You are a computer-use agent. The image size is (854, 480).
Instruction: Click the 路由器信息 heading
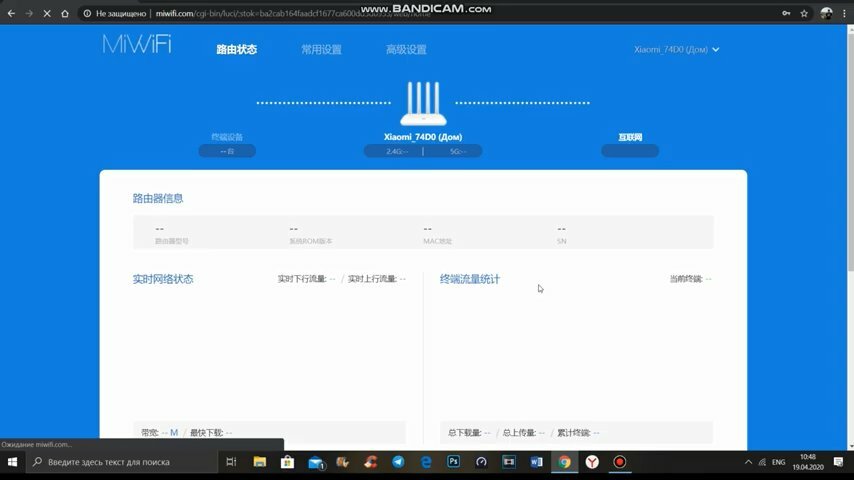tap(158, 198)
